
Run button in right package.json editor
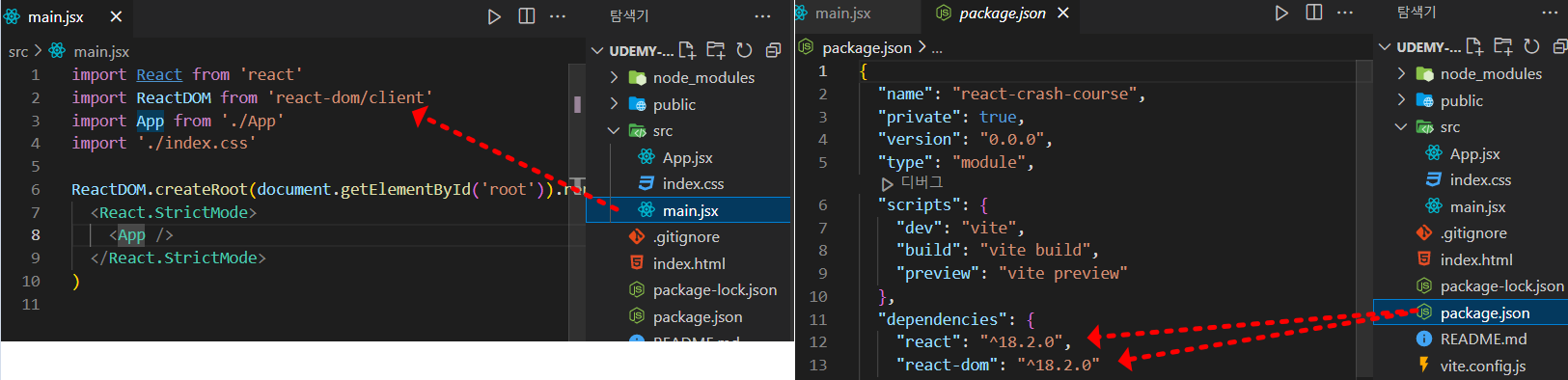pyautogui.click(x=1281, y=13)
